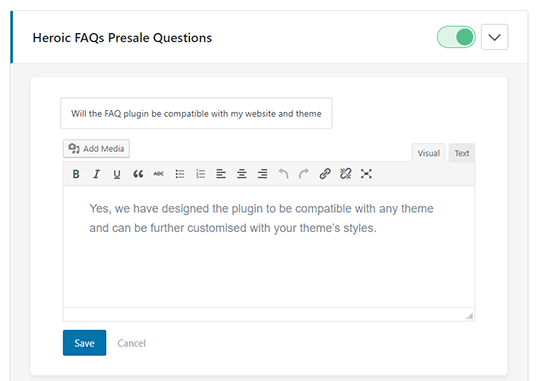
Task: Insert a blockquote in the answer
Action: (x=138, y=174)
